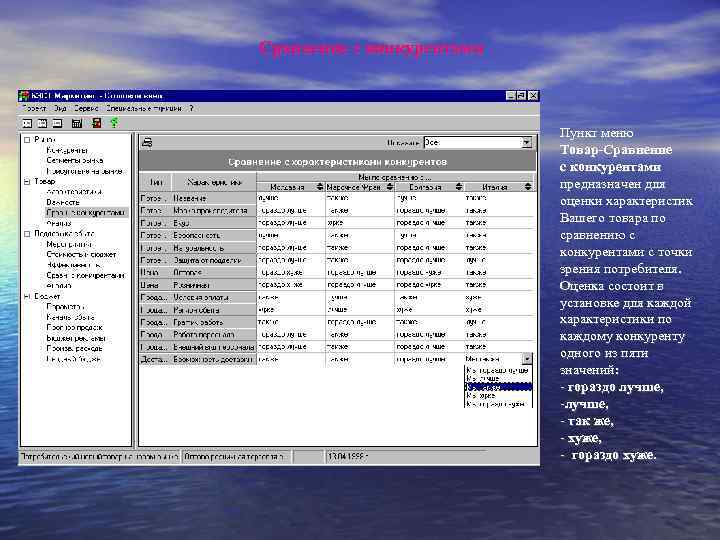Open the '?' help menu
This screenshot has height=540, width=720.
tap(191, 108)
